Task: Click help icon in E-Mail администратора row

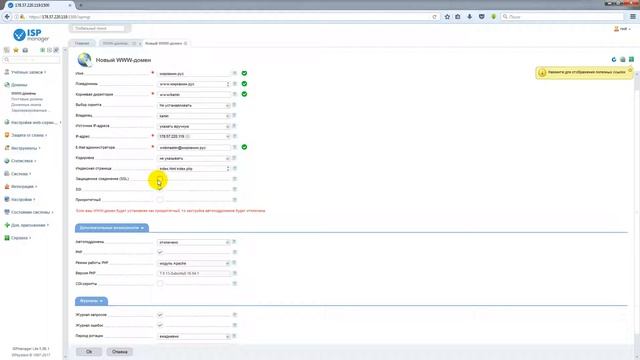Action: [x=235, y=147]
